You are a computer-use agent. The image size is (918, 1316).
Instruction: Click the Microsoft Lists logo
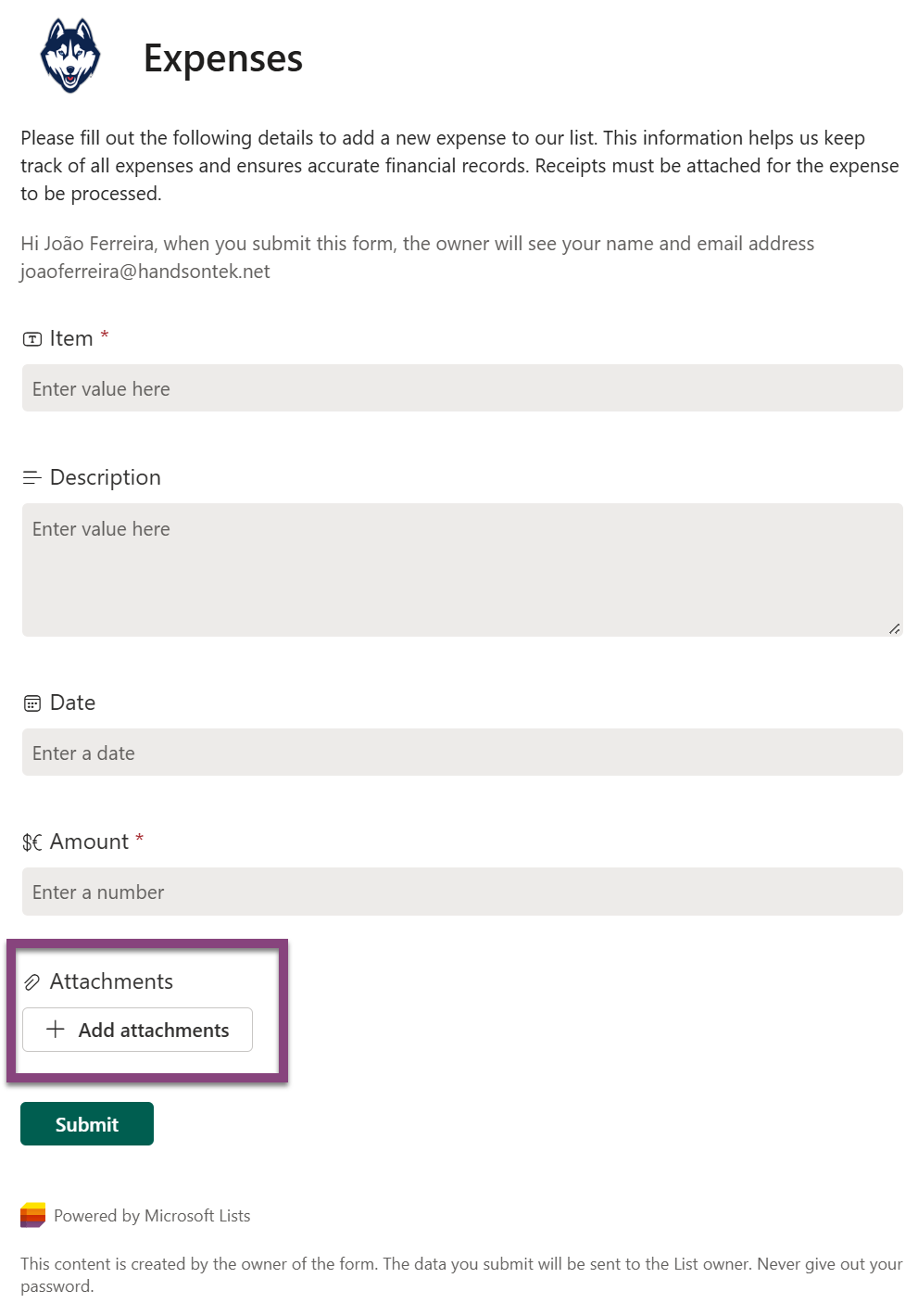point(33,1215)
